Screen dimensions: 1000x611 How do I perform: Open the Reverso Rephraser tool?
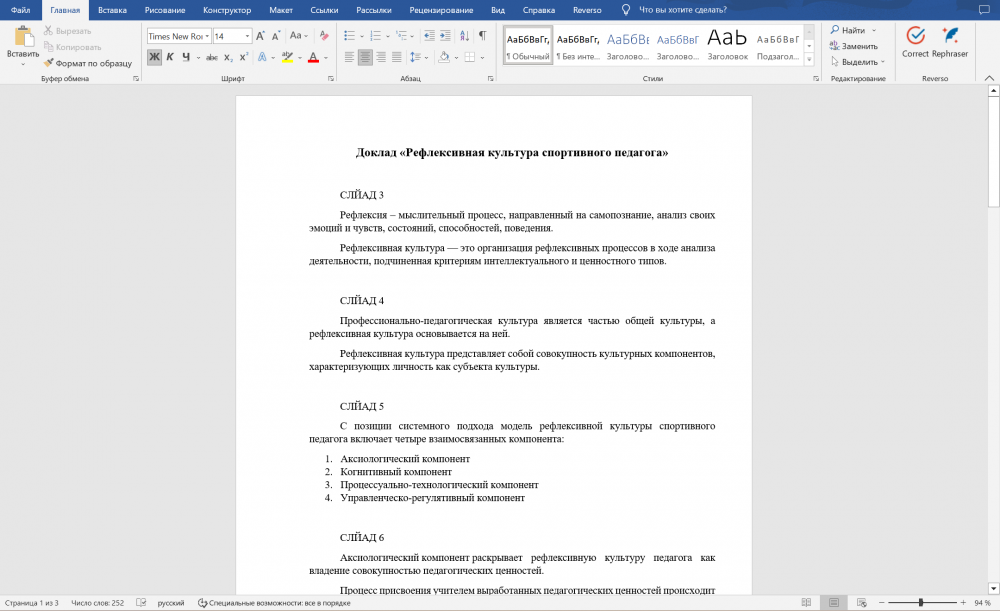point(950,43)
